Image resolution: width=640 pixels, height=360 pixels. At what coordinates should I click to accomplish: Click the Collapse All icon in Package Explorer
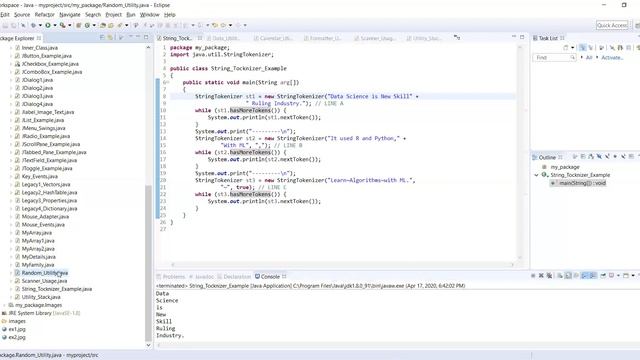point(102,38)
